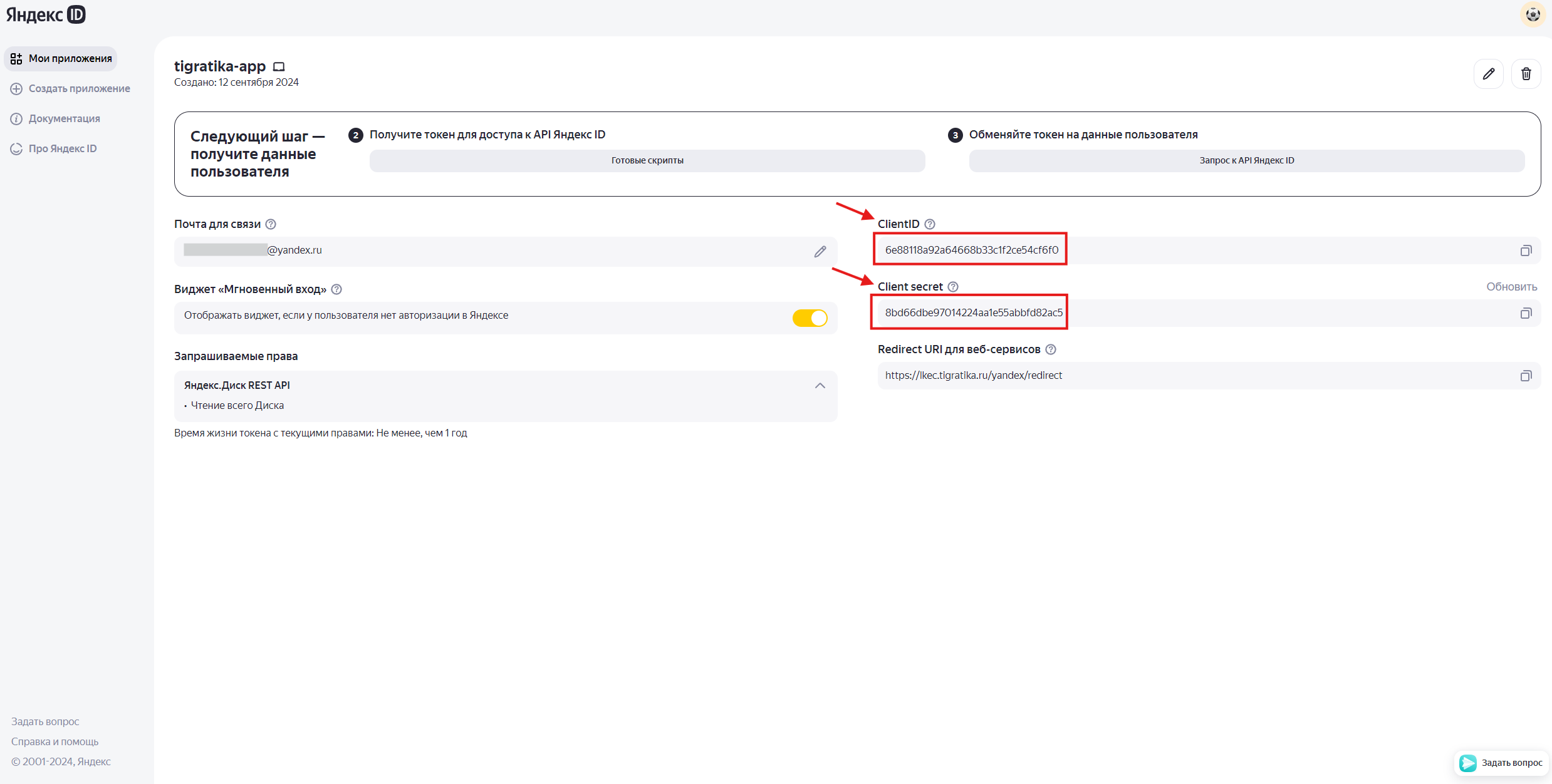Show help for the Мгновенный вход widget
This screenshot has height=784, width=1552.
click(336, 289)
